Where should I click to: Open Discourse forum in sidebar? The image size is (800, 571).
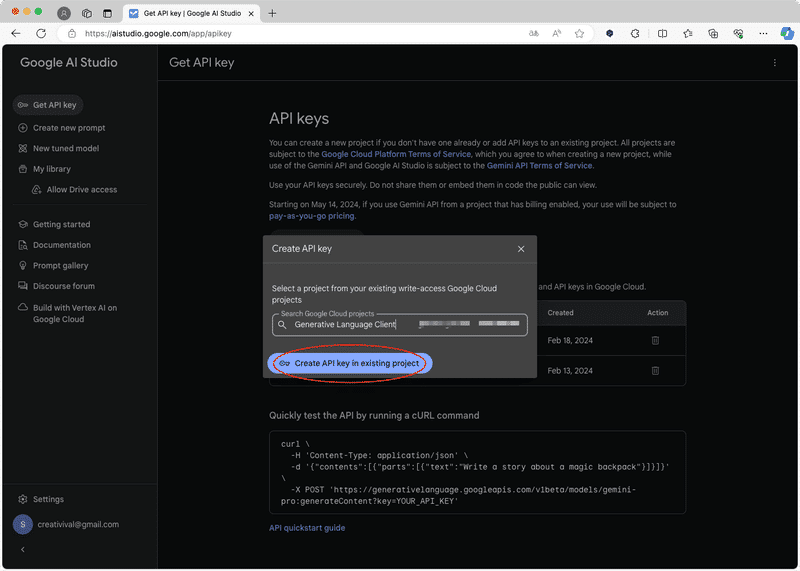click(x=56, y=286)
